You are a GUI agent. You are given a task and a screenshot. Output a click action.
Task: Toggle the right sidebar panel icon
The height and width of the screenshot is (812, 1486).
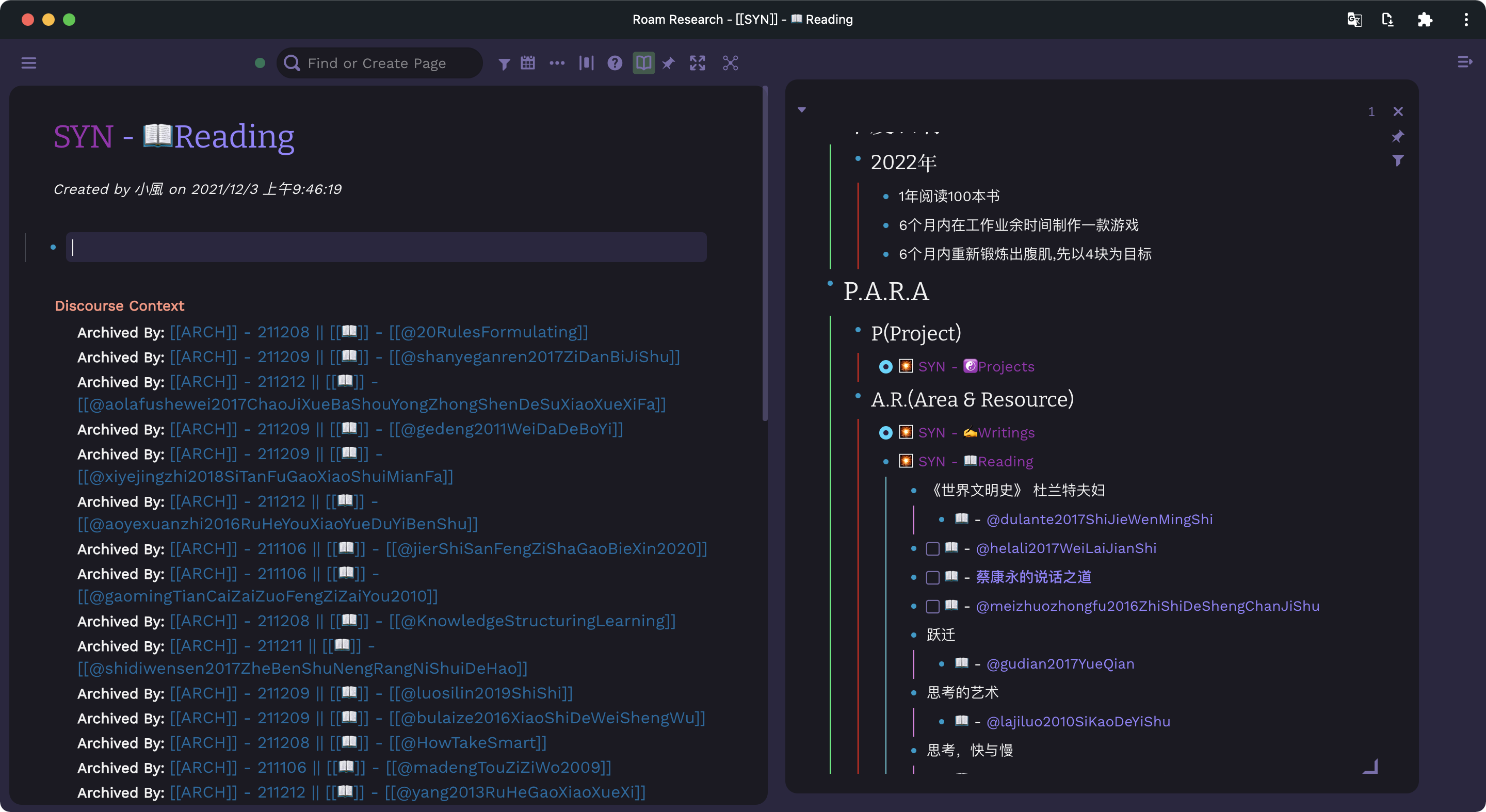click(x=1465, y=62)
